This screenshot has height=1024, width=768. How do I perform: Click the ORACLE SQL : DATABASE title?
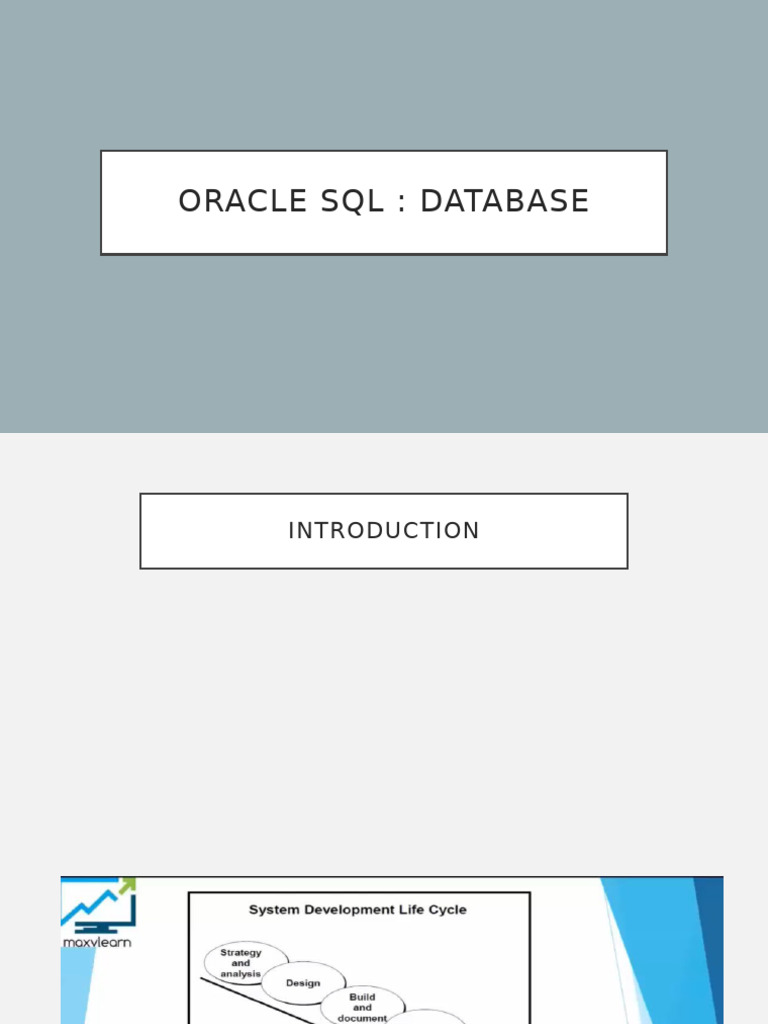[384, 202]
